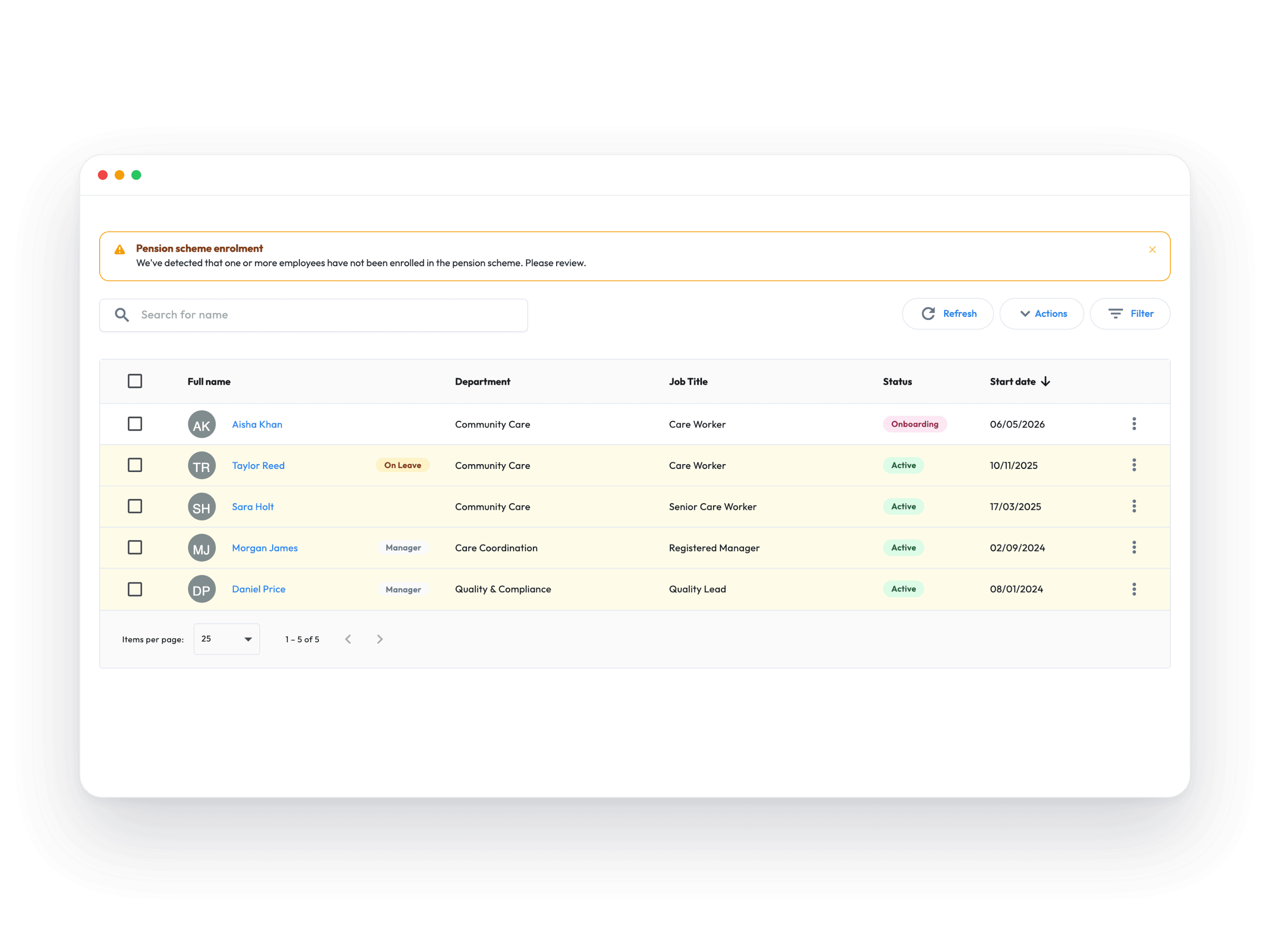Tick the checkbox for Aisha Khan
1270x952 pixels.
[x=135, y=424]
